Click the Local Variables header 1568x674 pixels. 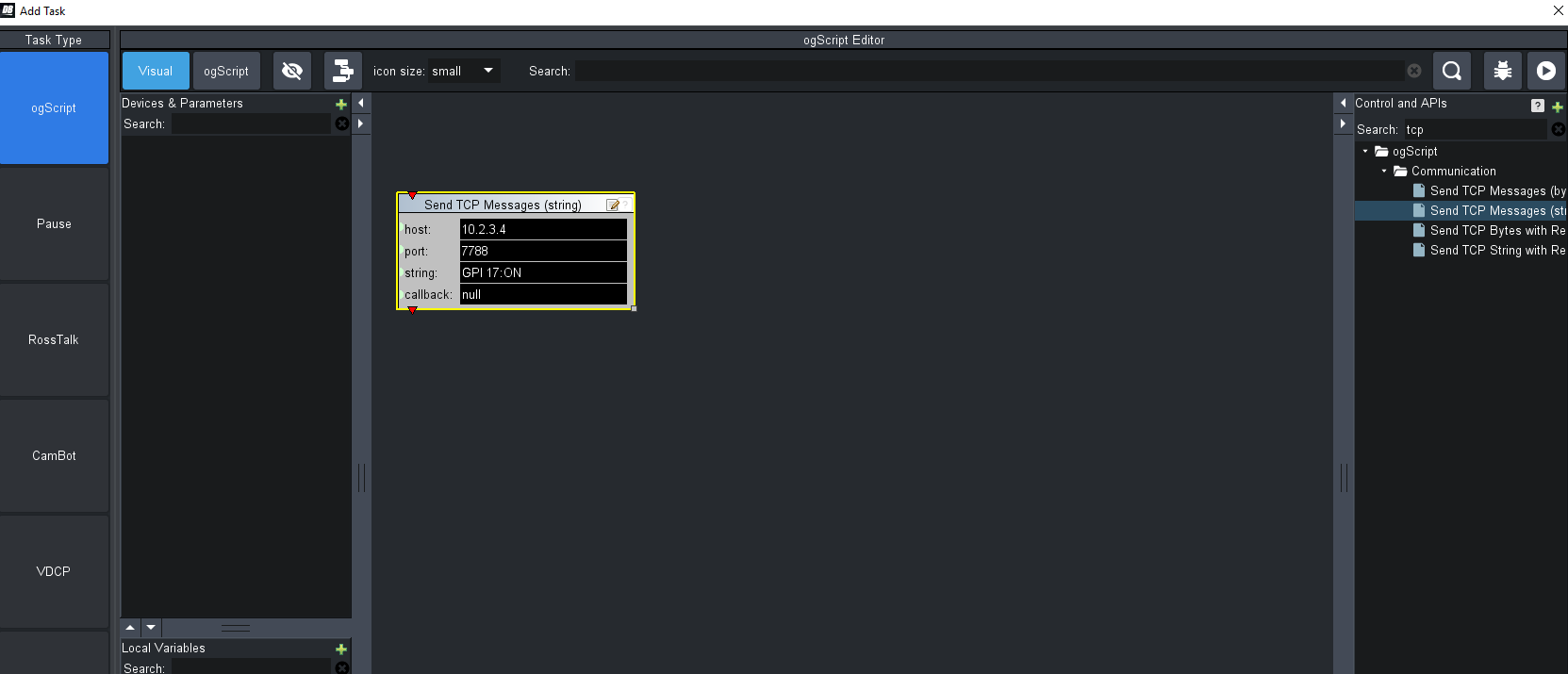(163, 648)
